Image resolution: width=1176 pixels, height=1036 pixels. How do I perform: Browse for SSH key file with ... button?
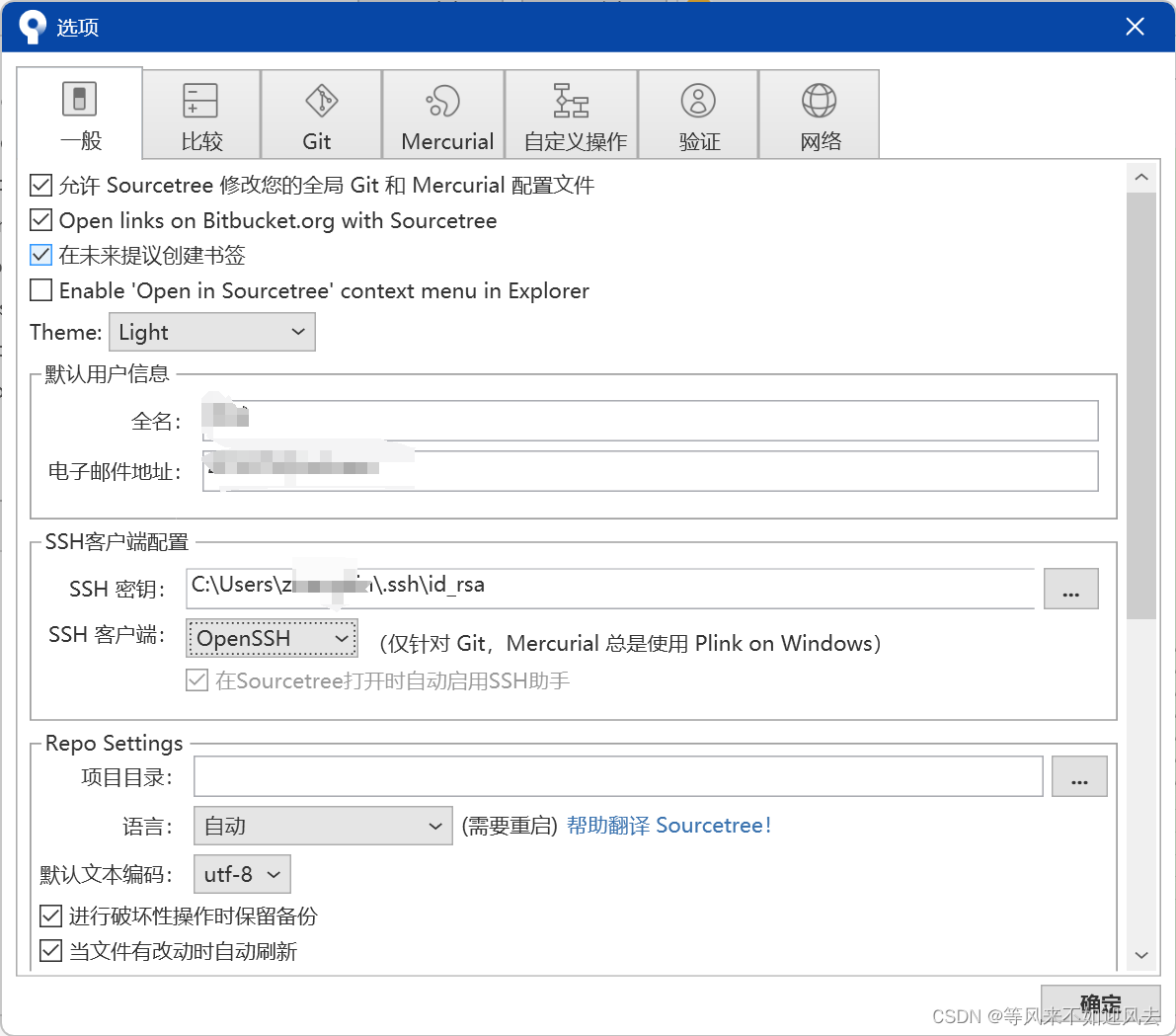point(1071,589)
